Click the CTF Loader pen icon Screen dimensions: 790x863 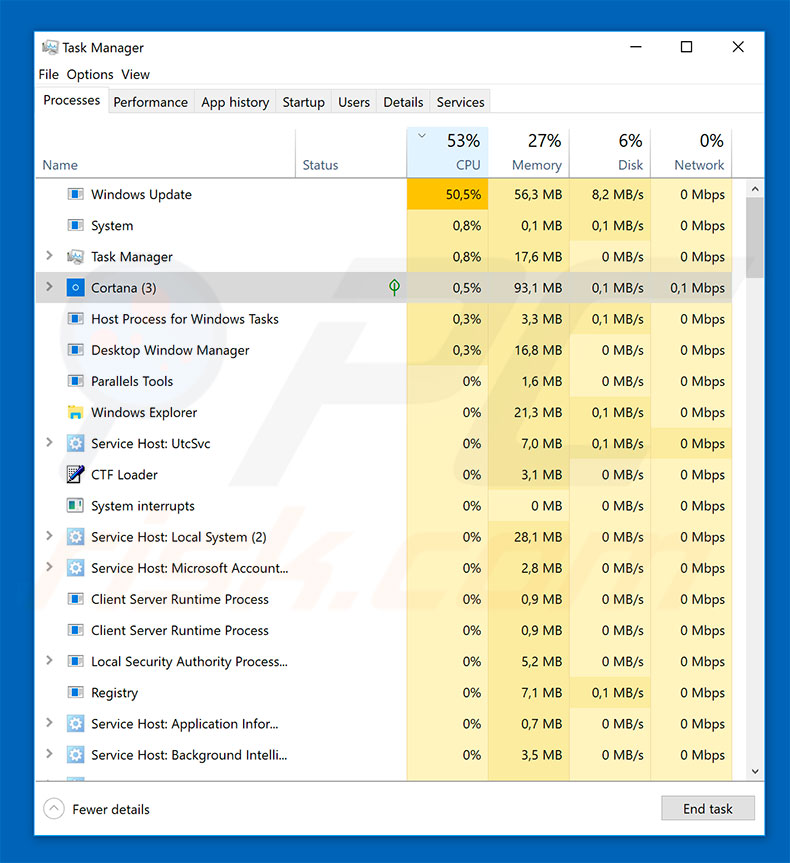click(75, 474)
